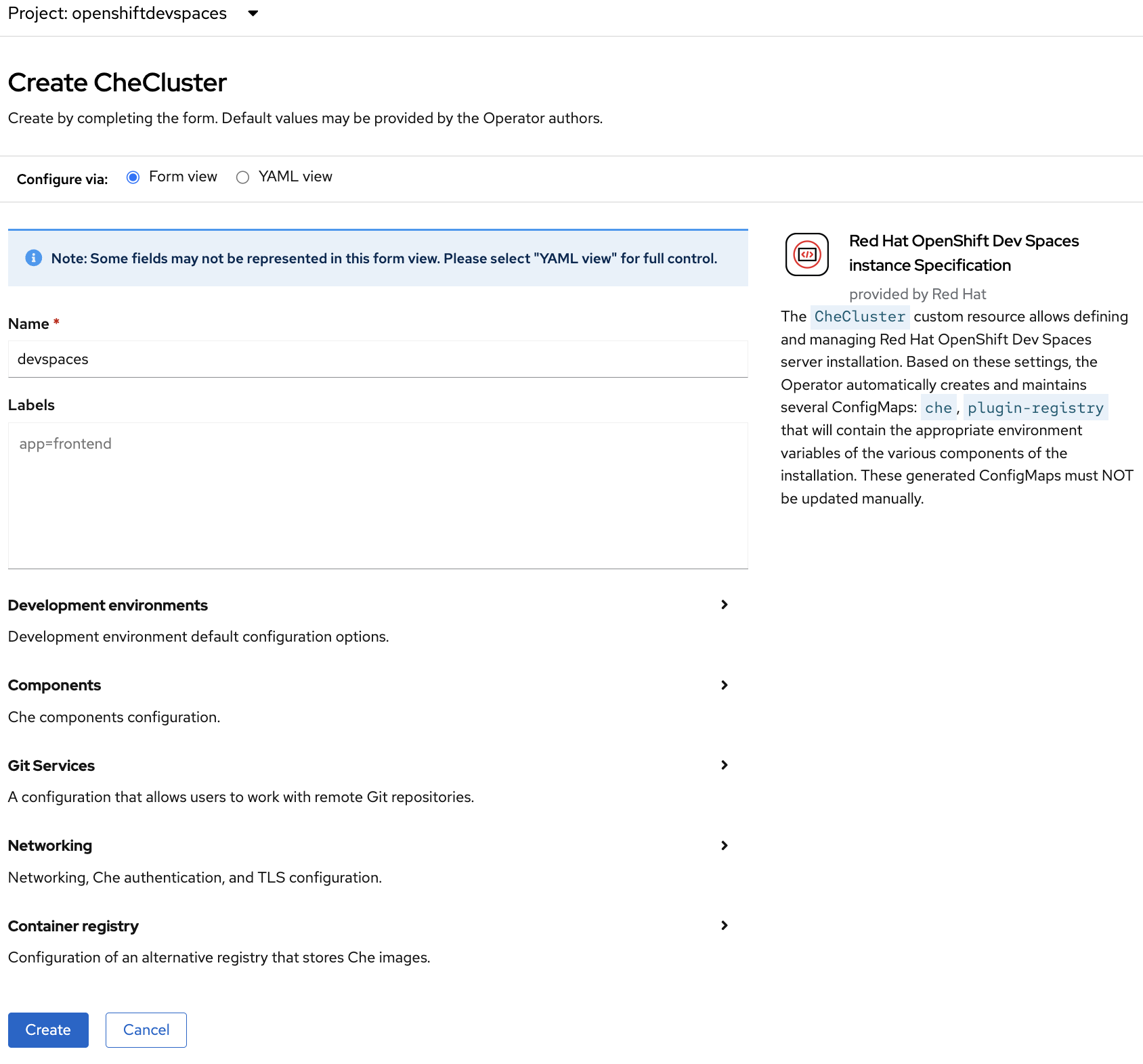Click 'Networking, Che authentication, and TLS configuration.' text
This screenshot has height=1064, width=1143.
[195, 878]
